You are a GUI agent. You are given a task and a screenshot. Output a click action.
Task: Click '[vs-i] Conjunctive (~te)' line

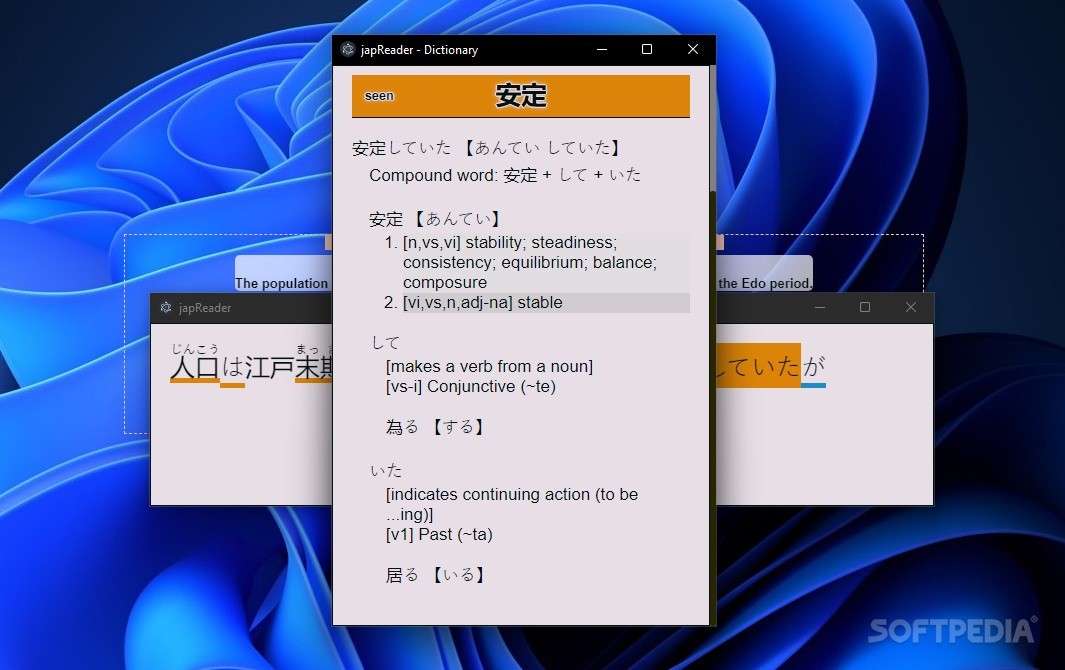(x=471, y=387)
